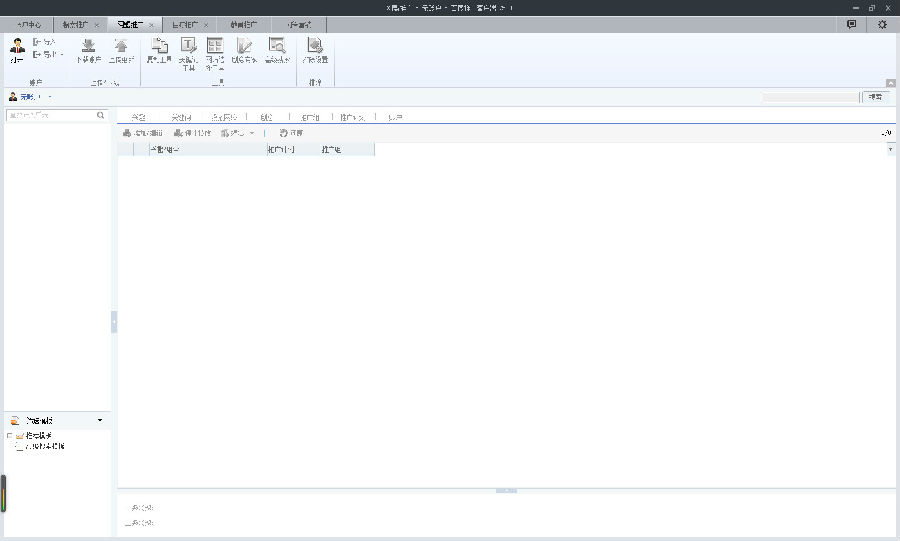Open the speech bubble feedback icon
This screenshot has height=541, width=900.
click(852, 24)
